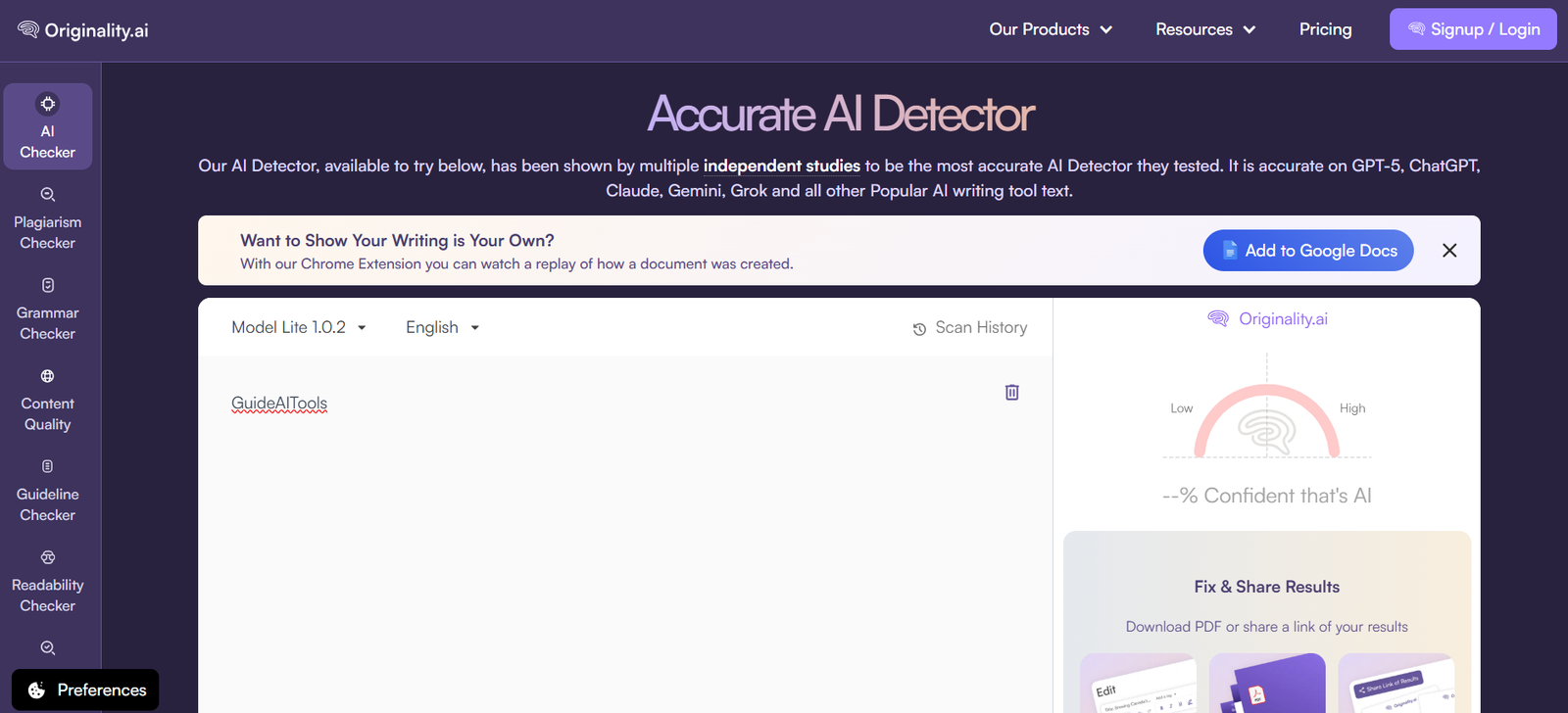Click 'Want to Show Your Writing is Your Own?' text

[397, 241]
